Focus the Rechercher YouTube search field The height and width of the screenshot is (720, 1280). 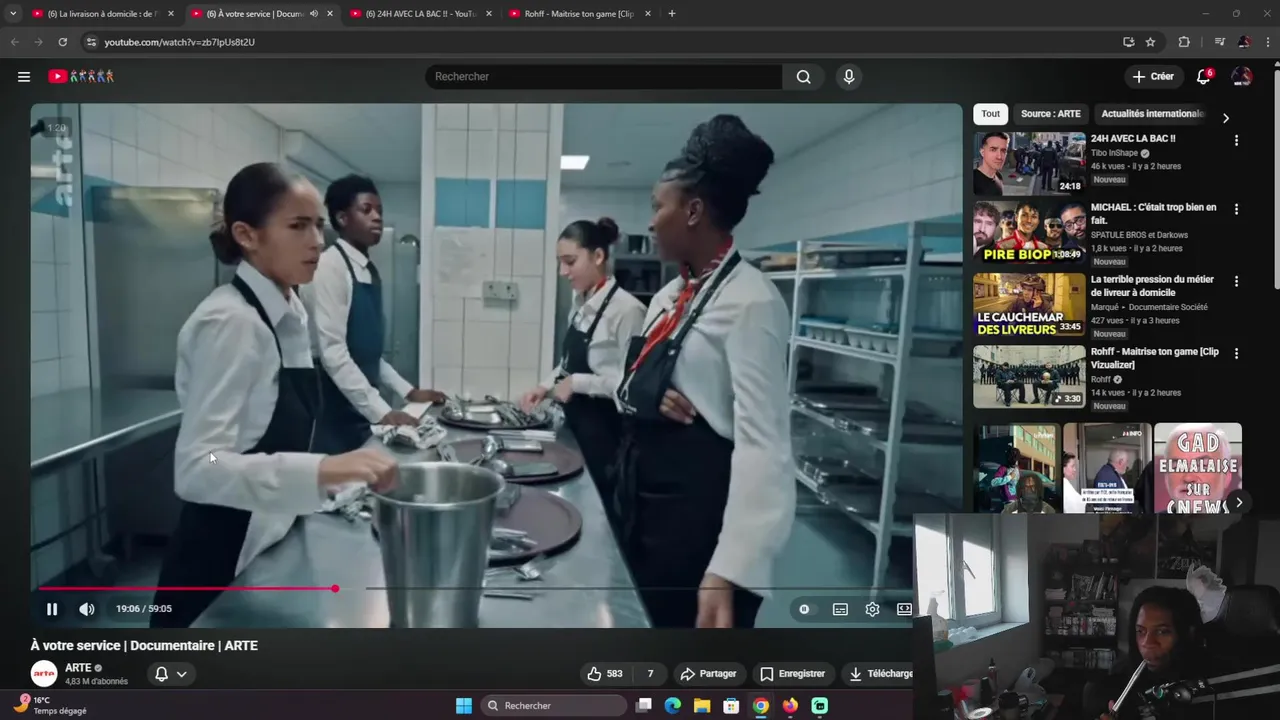pos(604,77)
